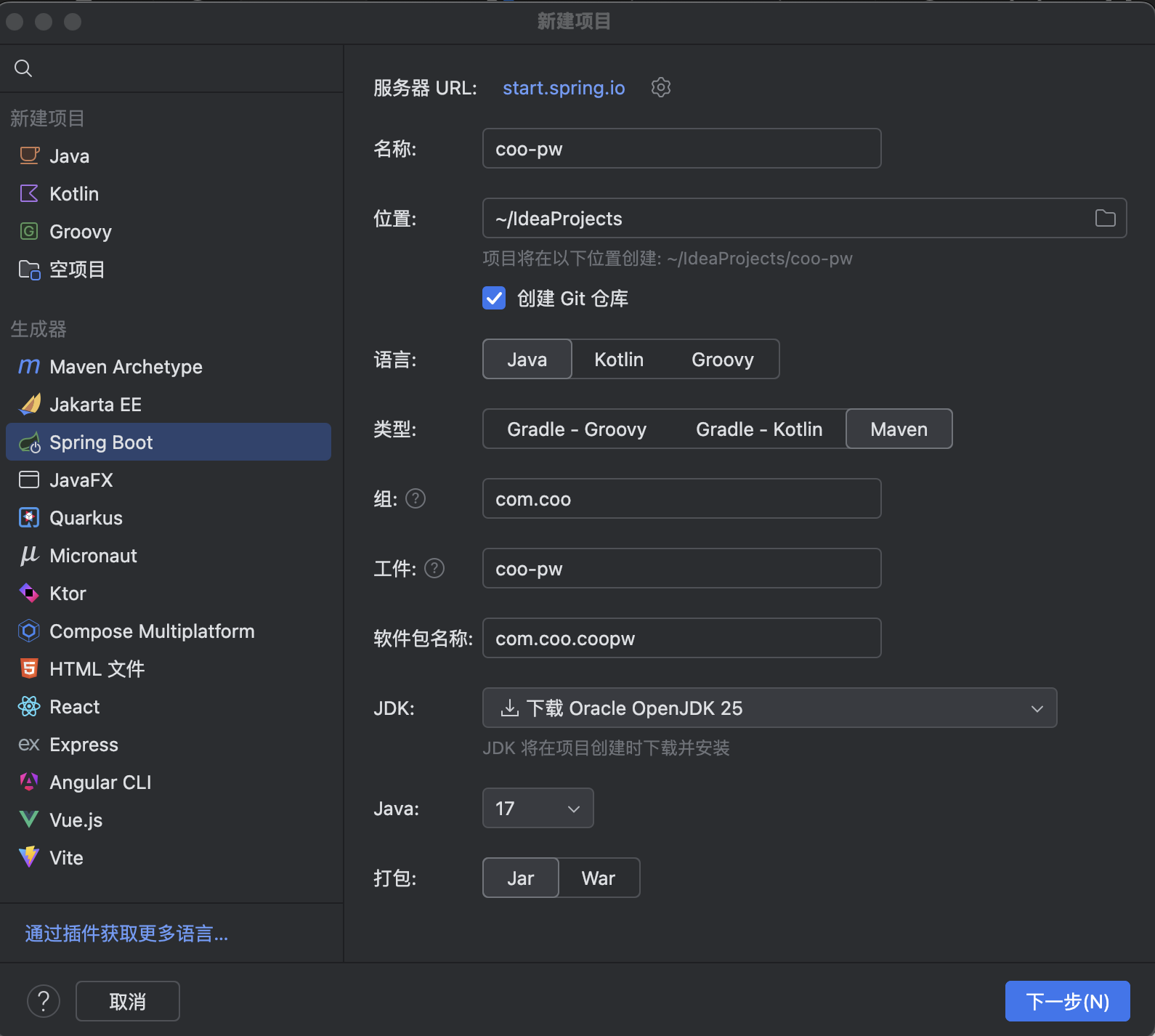Image resolution: width=1155 pixels, height=1036 pixels.
Task: Click the Vue.js V icon
Action: point(29,820)
